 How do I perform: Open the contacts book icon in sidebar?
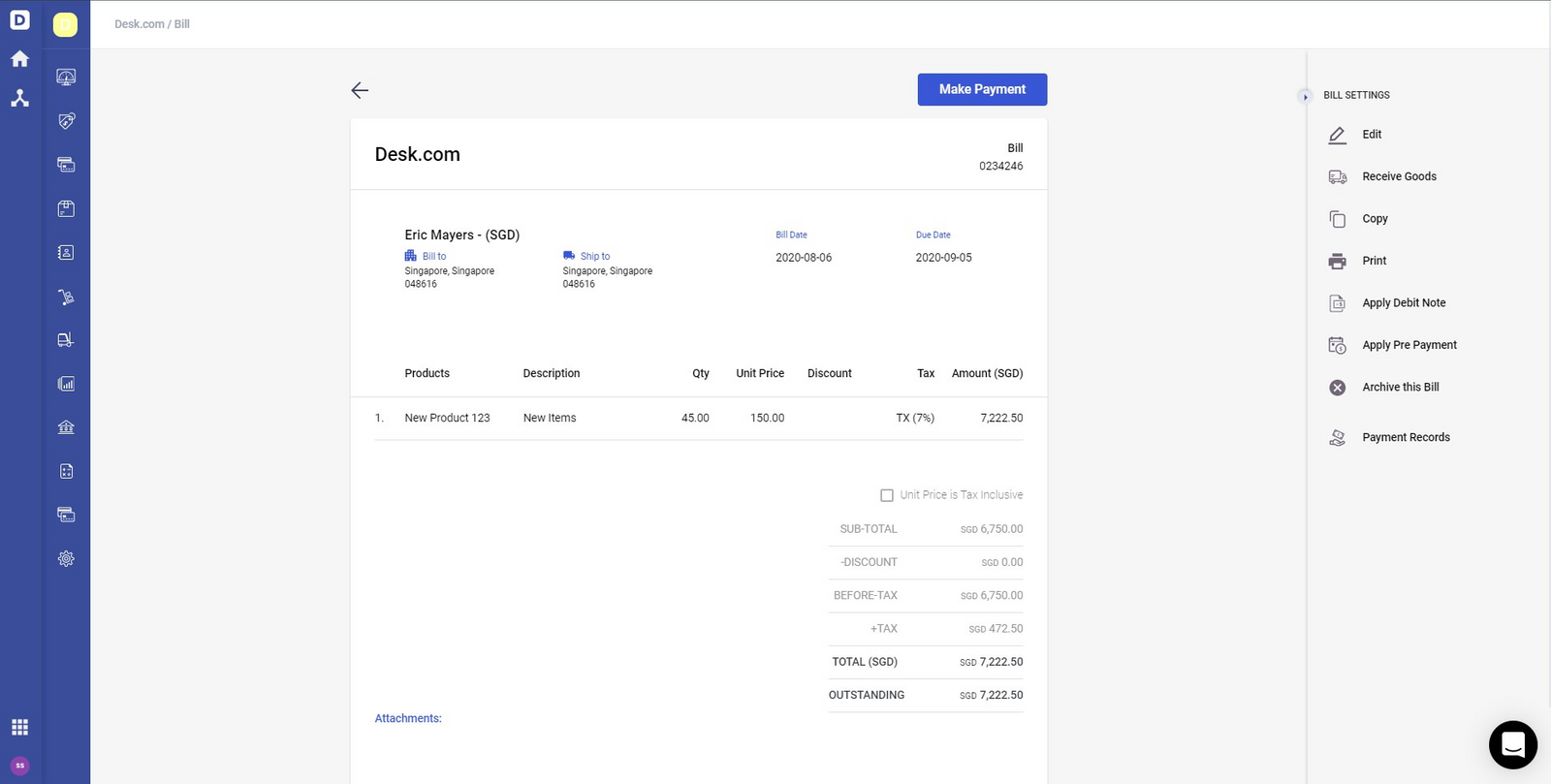click(66, 253)
